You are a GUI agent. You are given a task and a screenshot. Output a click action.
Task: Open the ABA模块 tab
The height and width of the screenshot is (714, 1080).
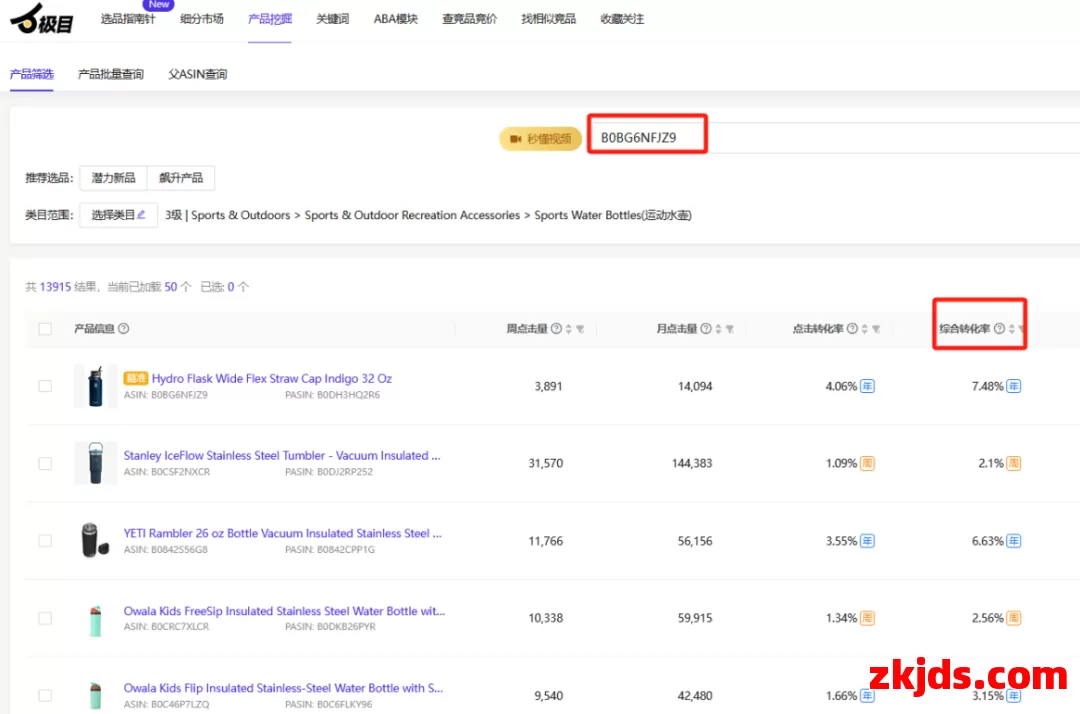(x=396, y=19)
